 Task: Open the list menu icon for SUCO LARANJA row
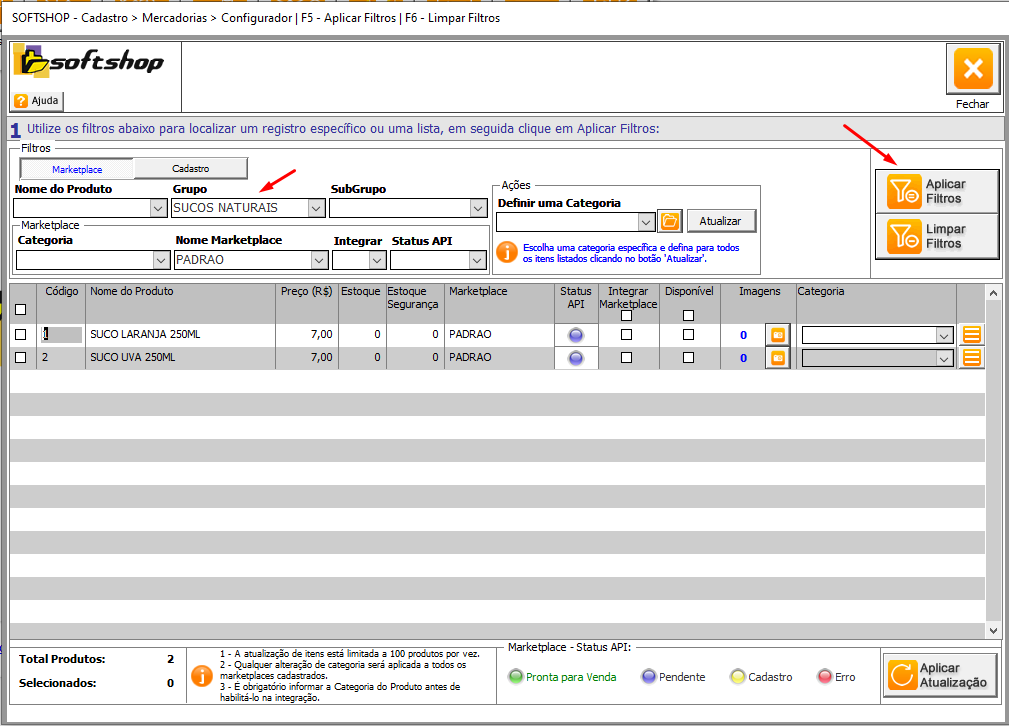click(970, 334)
